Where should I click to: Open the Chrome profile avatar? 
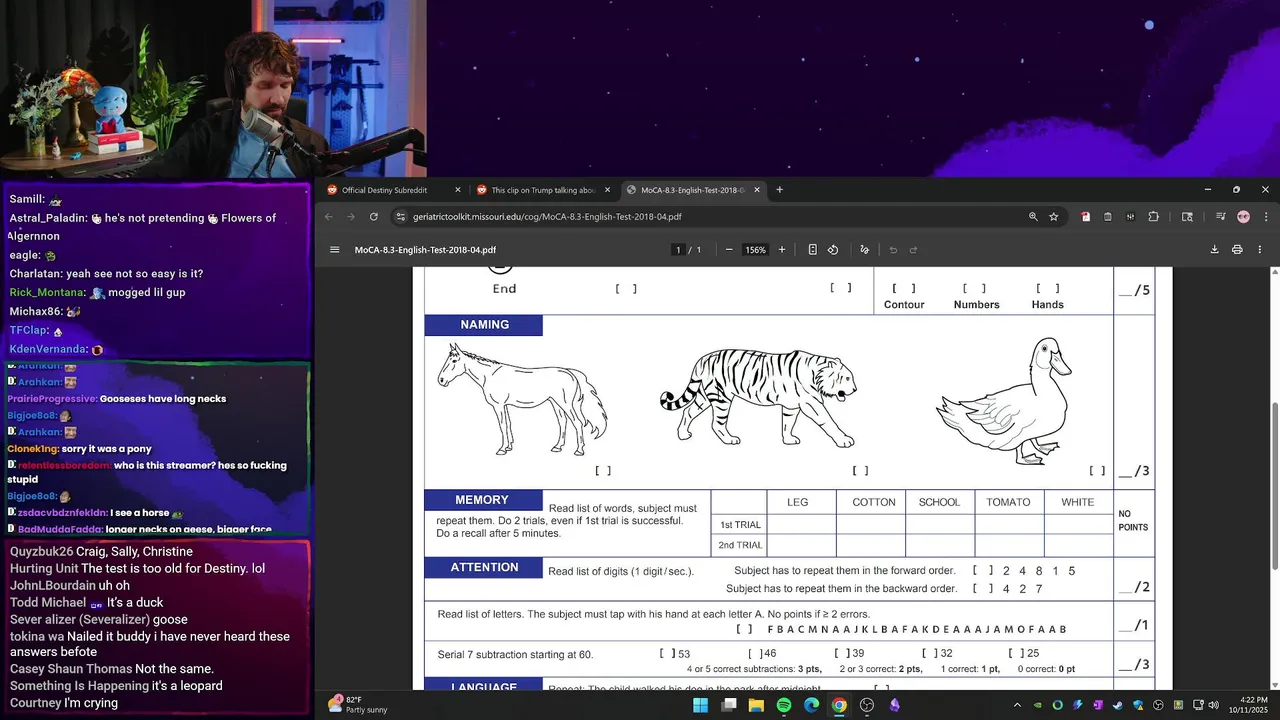pos(1243,216)
